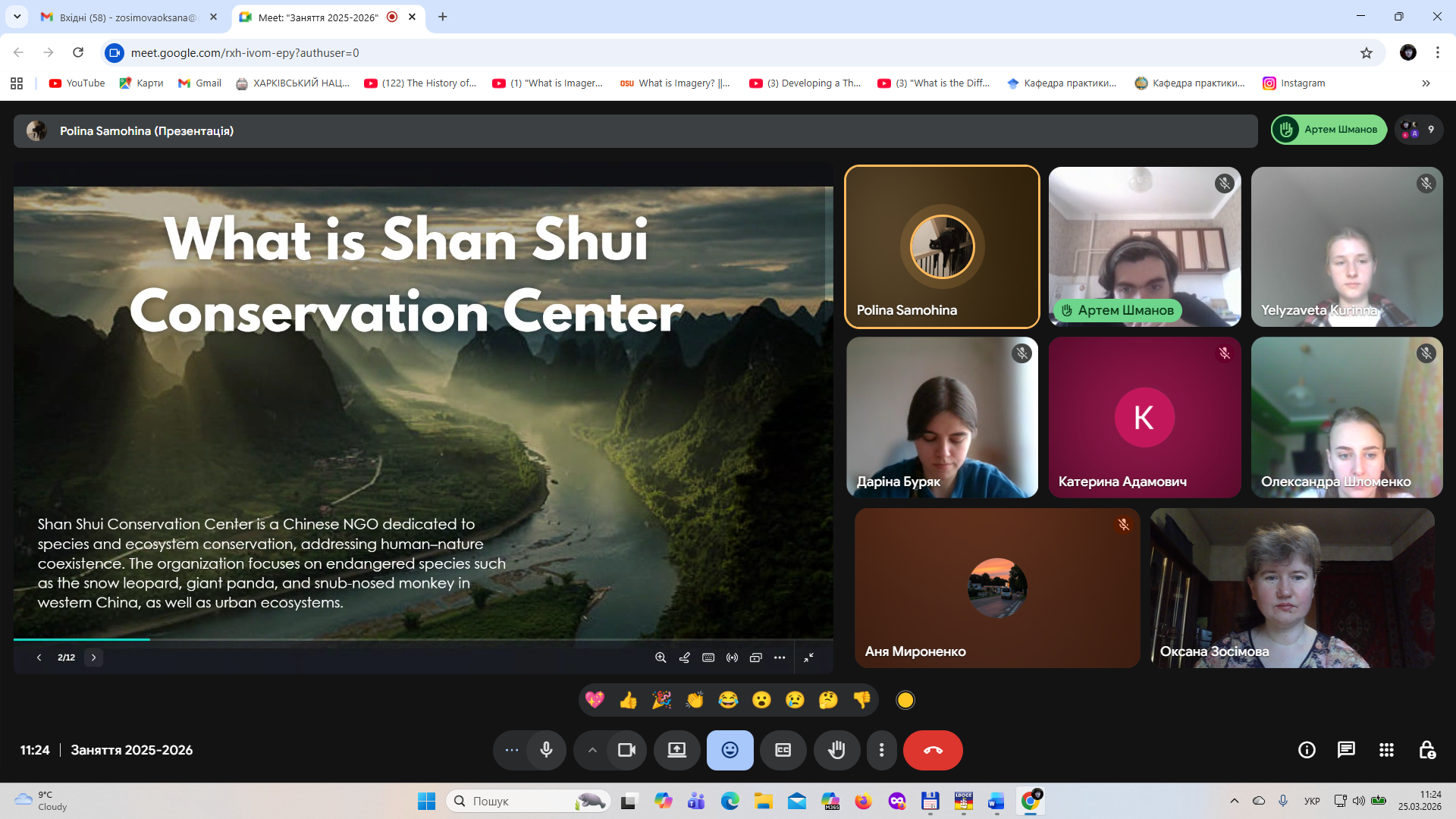This screenshot has width=1456, height=819.
Task: Show hidden bookmarks overflow chevron
Action: pyautogui.click(x=1426, y=83)
